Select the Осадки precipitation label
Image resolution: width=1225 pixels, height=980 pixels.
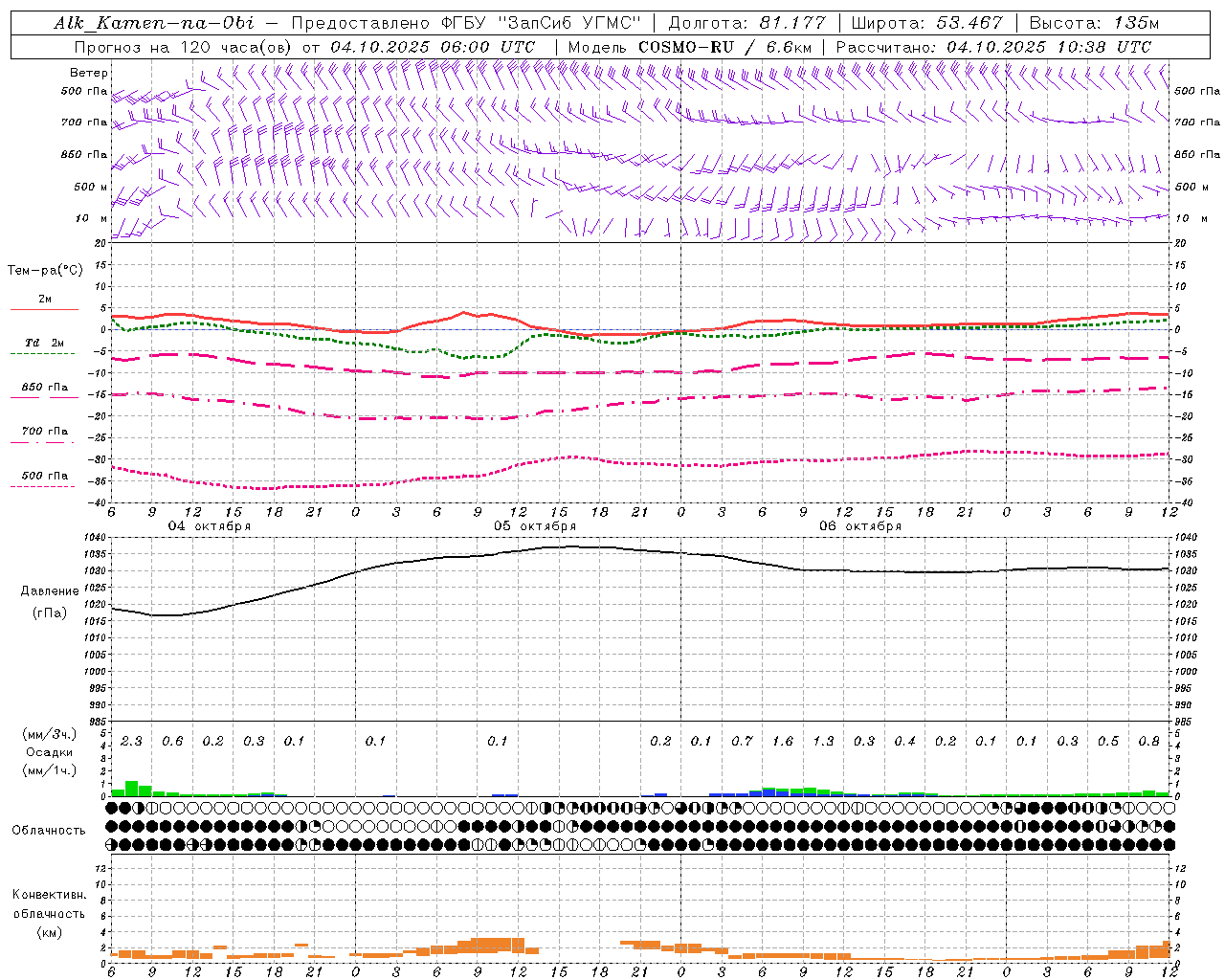tap(50, 752)
